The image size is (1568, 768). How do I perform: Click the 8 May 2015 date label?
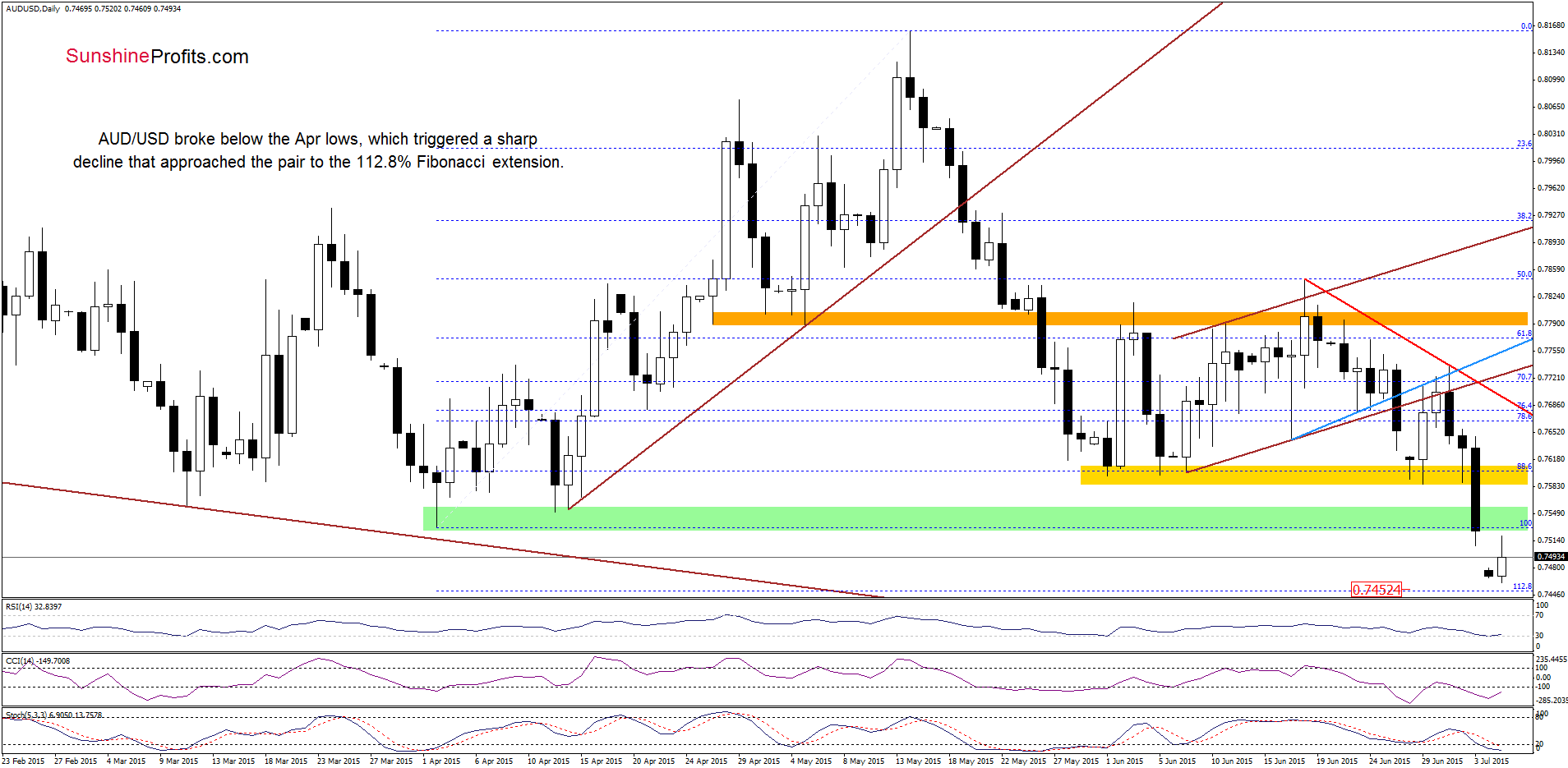(x=864, y=761)
